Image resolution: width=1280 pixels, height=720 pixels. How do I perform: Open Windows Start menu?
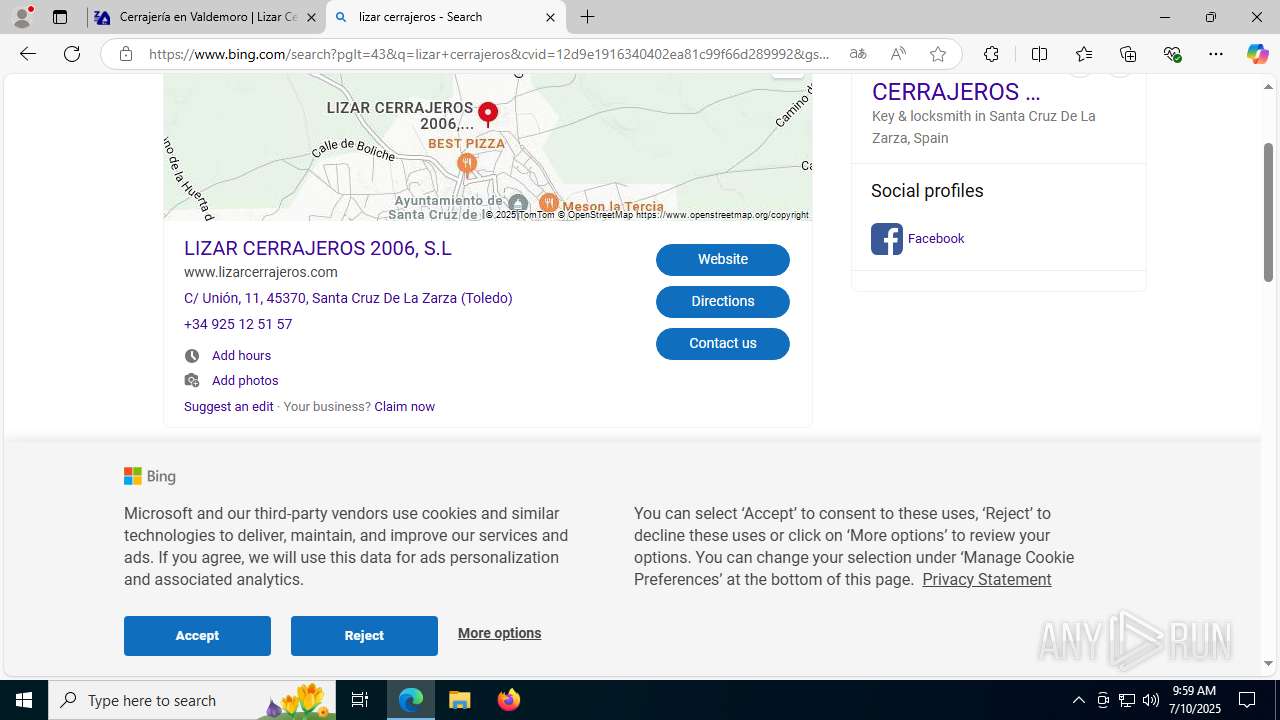24,700
